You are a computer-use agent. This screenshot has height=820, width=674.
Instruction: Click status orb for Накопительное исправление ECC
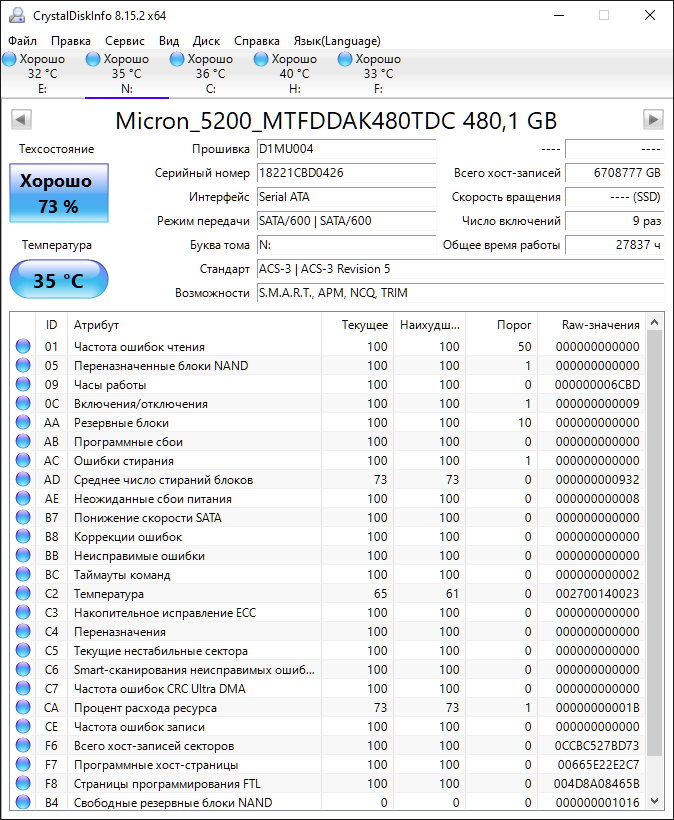click(x=23, y=612)
